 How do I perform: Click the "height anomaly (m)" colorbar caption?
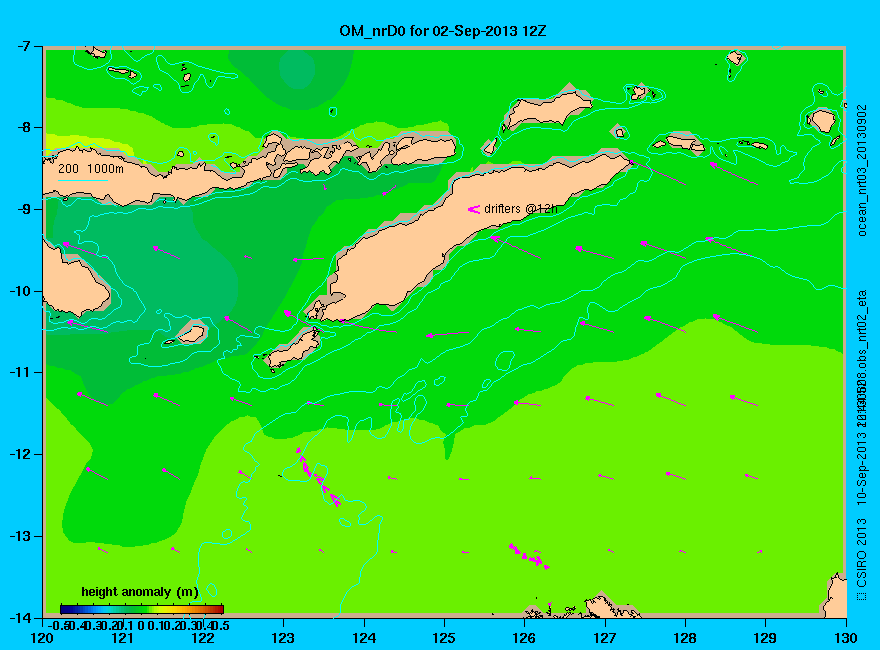(x=140, y=592)
